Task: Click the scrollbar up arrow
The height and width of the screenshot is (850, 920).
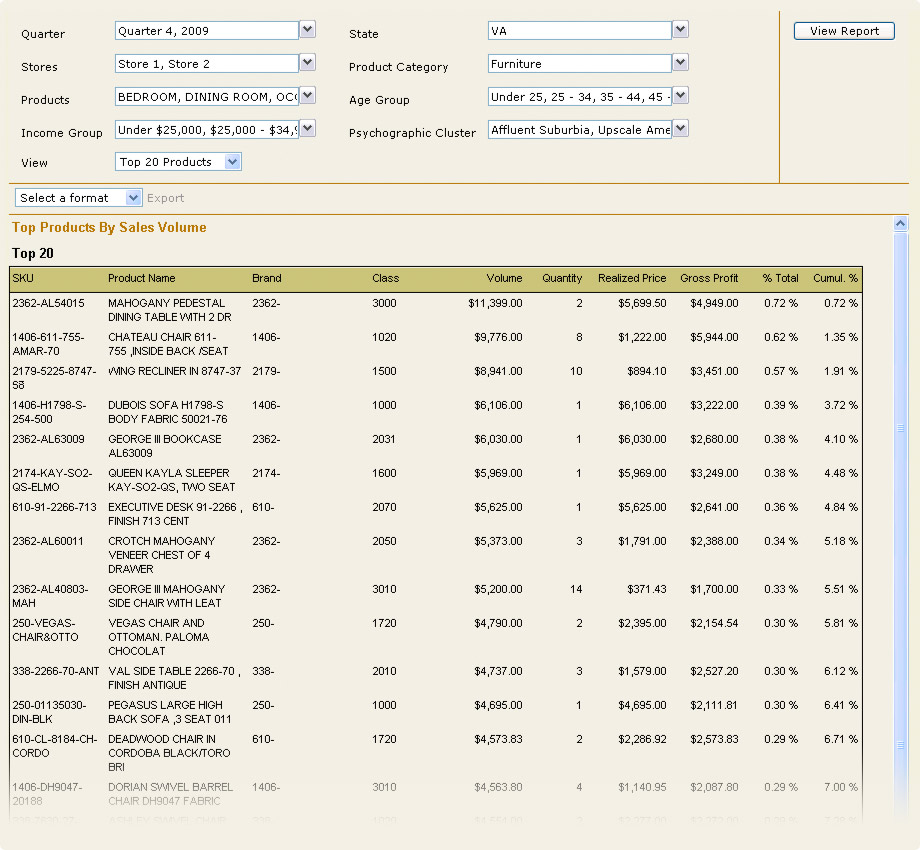Action: [x=901, y=222]
